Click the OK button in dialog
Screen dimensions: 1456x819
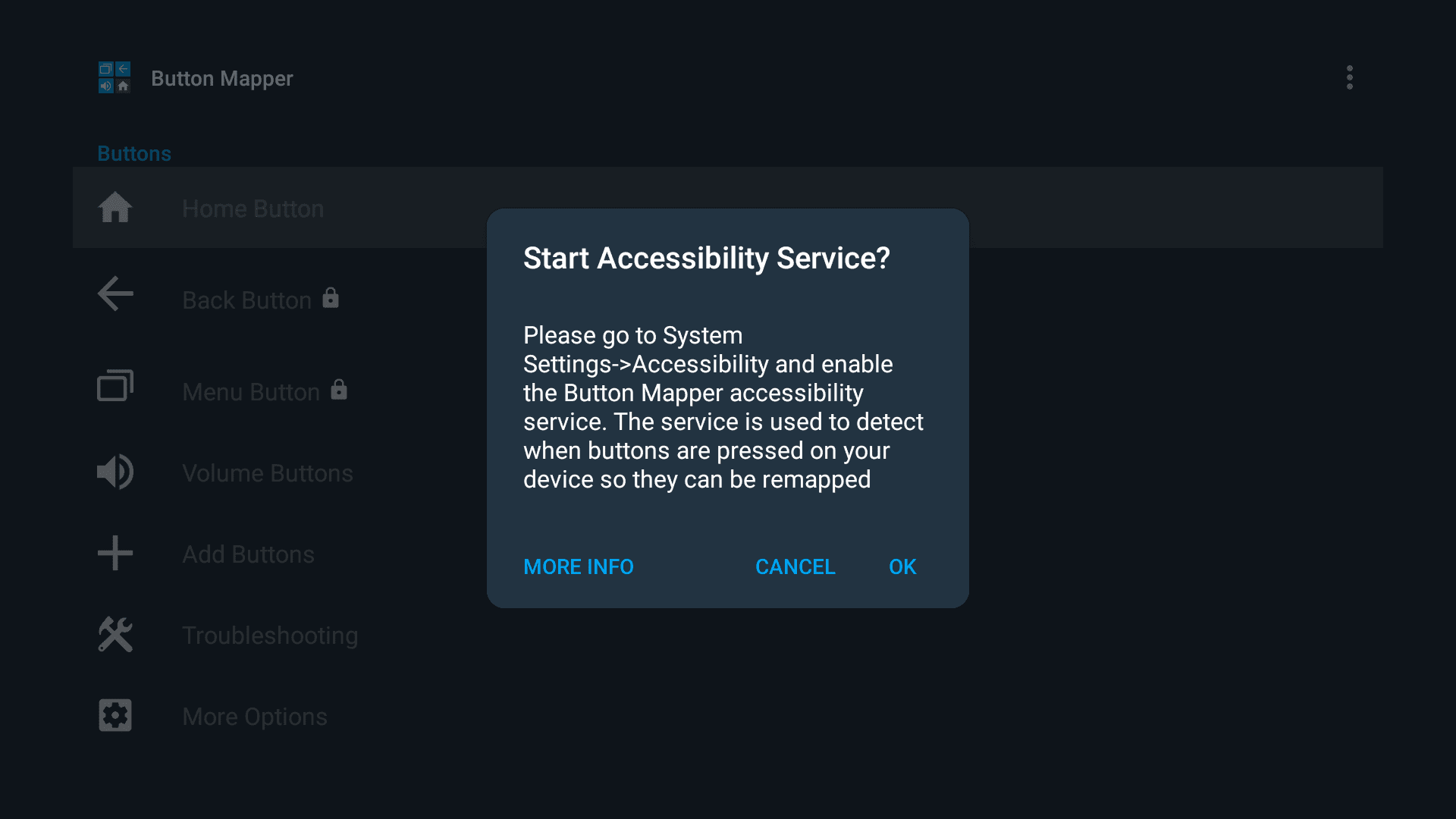point(902,566)
